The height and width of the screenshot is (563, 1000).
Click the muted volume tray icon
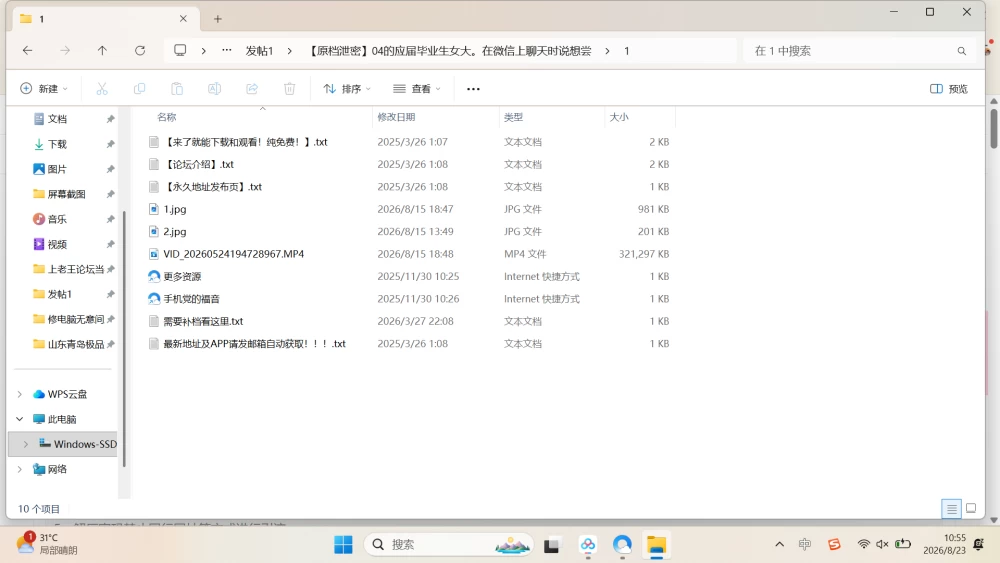883,544
